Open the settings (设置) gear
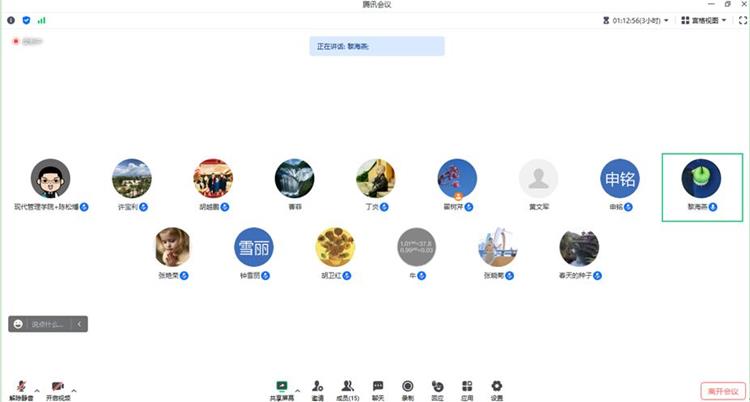The image size is (750, 402). [x=497, y=391]
